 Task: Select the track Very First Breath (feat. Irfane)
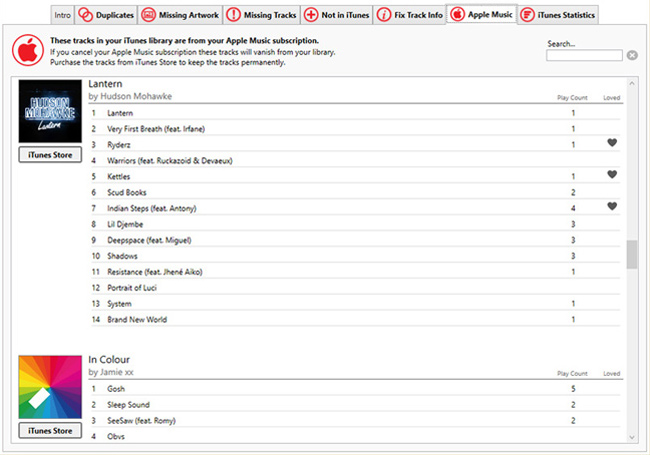click(x=355, y=129)
